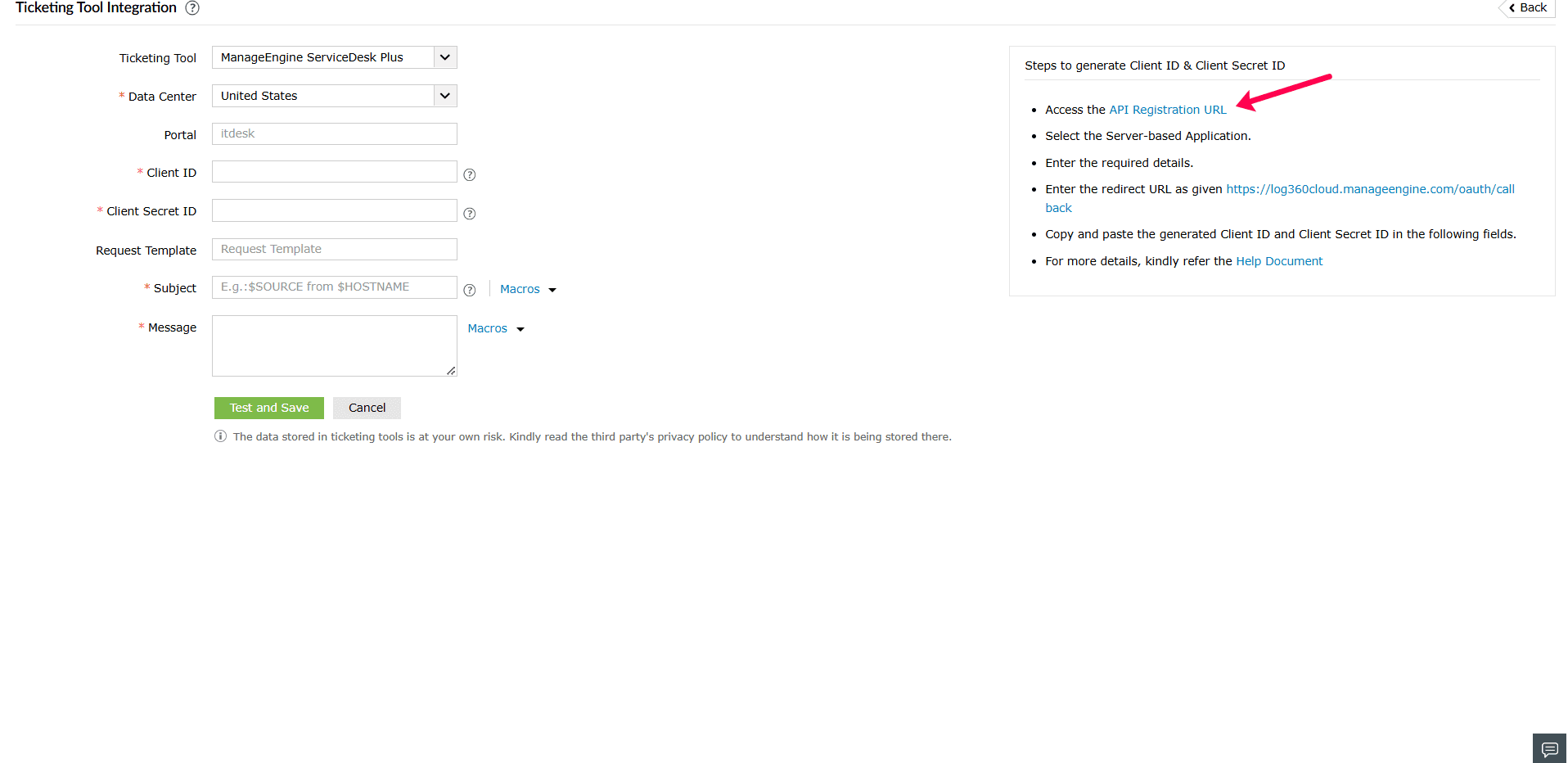Click the info icon beside the privacy notice
The image size is (1568, 763).
[x=220, y=436]
